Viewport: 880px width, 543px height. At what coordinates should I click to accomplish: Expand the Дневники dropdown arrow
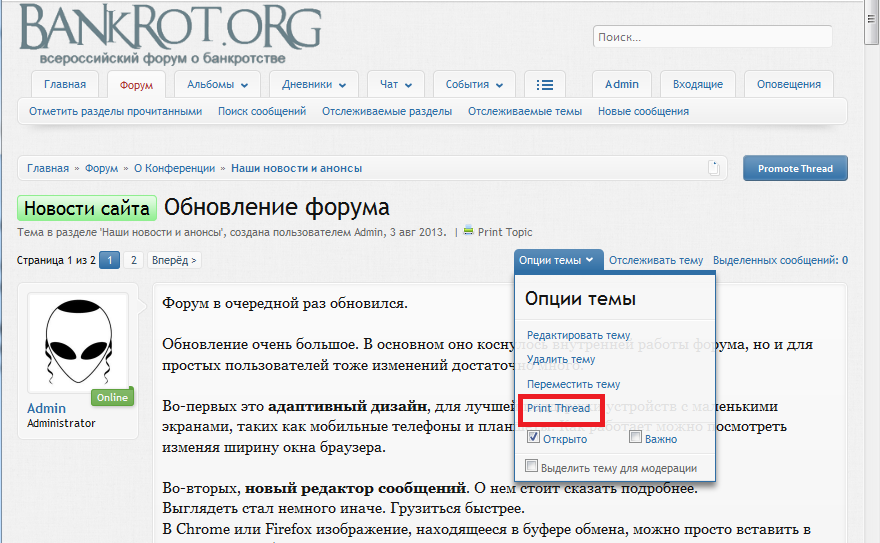[343, 85]
